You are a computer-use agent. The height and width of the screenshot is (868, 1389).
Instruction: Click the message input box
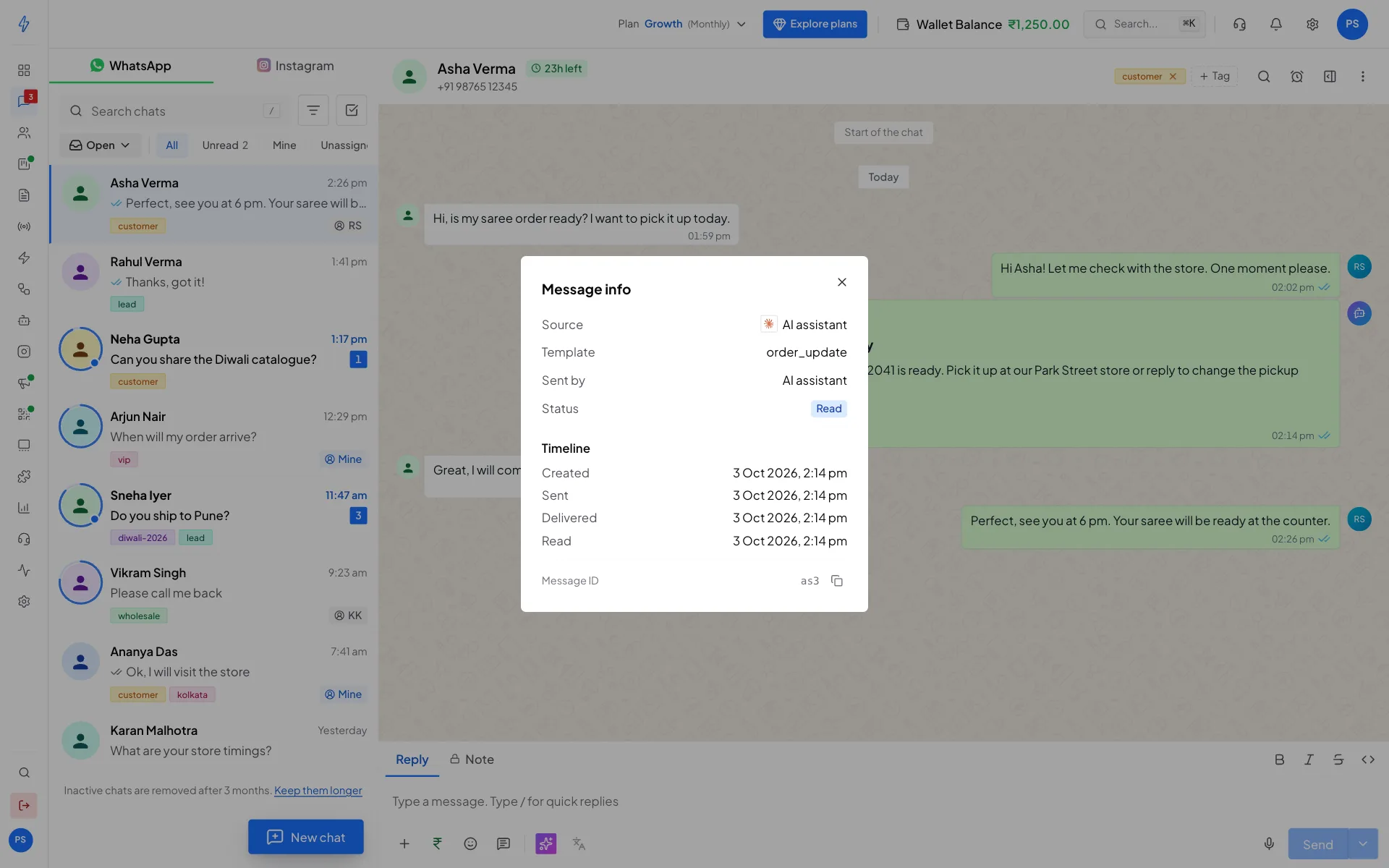click(x=883, y=801)
